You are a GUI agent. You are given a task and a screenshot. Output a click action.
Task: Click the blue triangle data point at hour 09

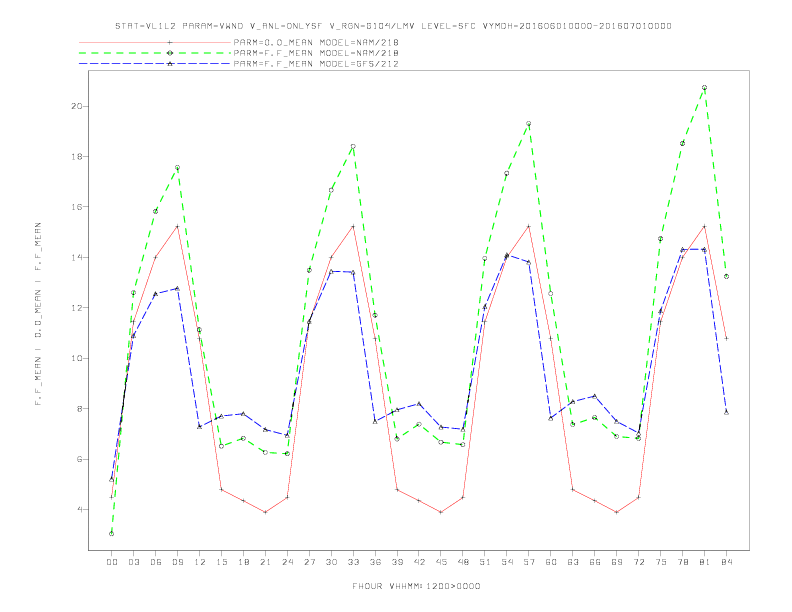coord(178,288)
